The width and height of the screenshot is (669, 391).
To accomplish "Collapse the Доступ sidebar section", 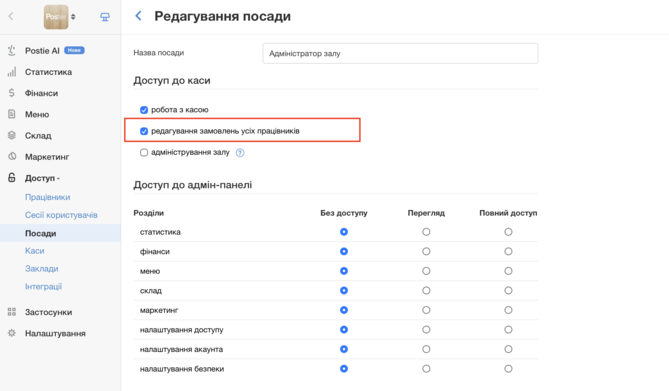I will [42, 178].
